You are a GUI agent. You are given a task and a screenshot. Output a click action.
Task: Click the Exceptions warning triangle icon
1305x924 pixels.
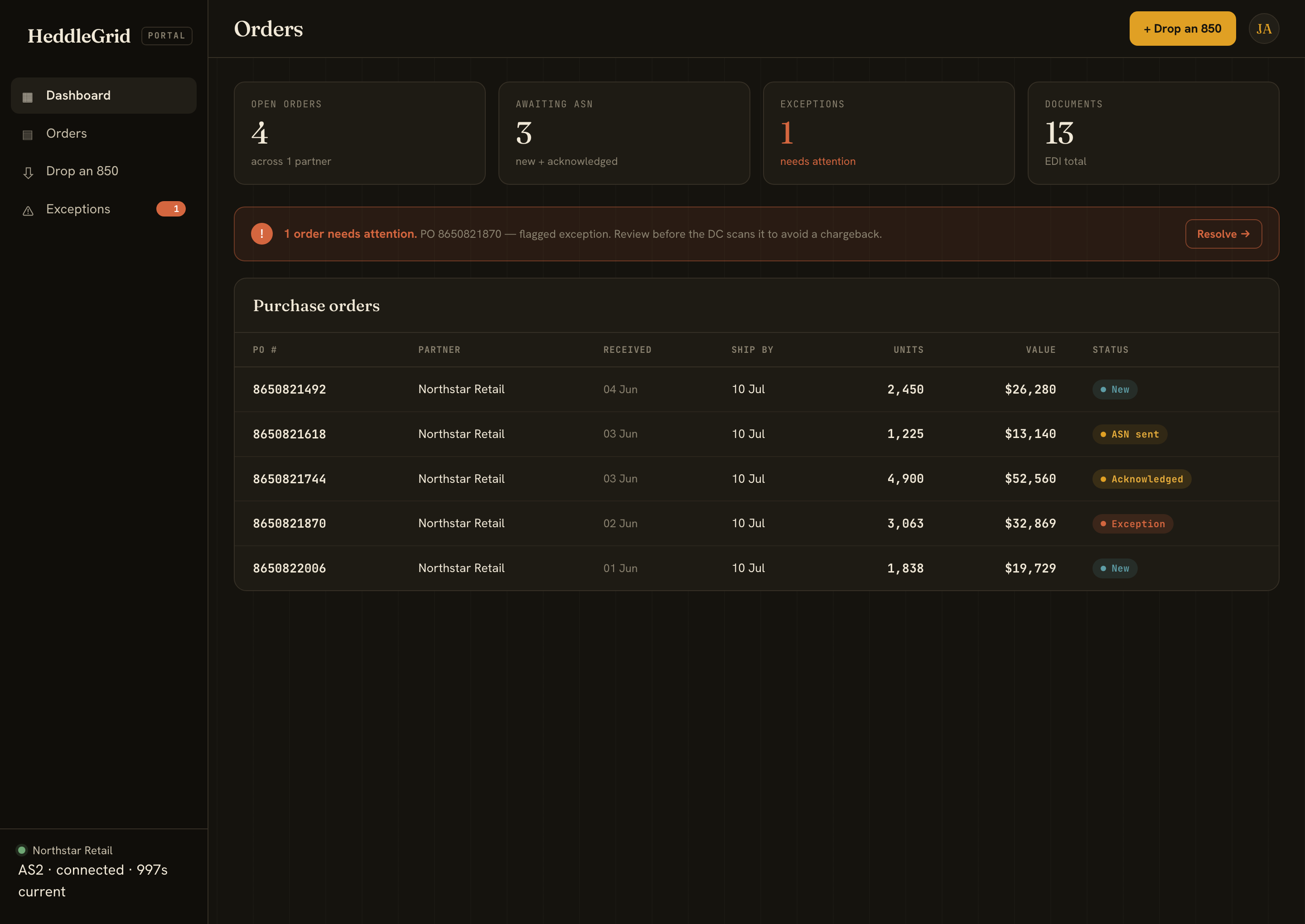pos(27,211)
